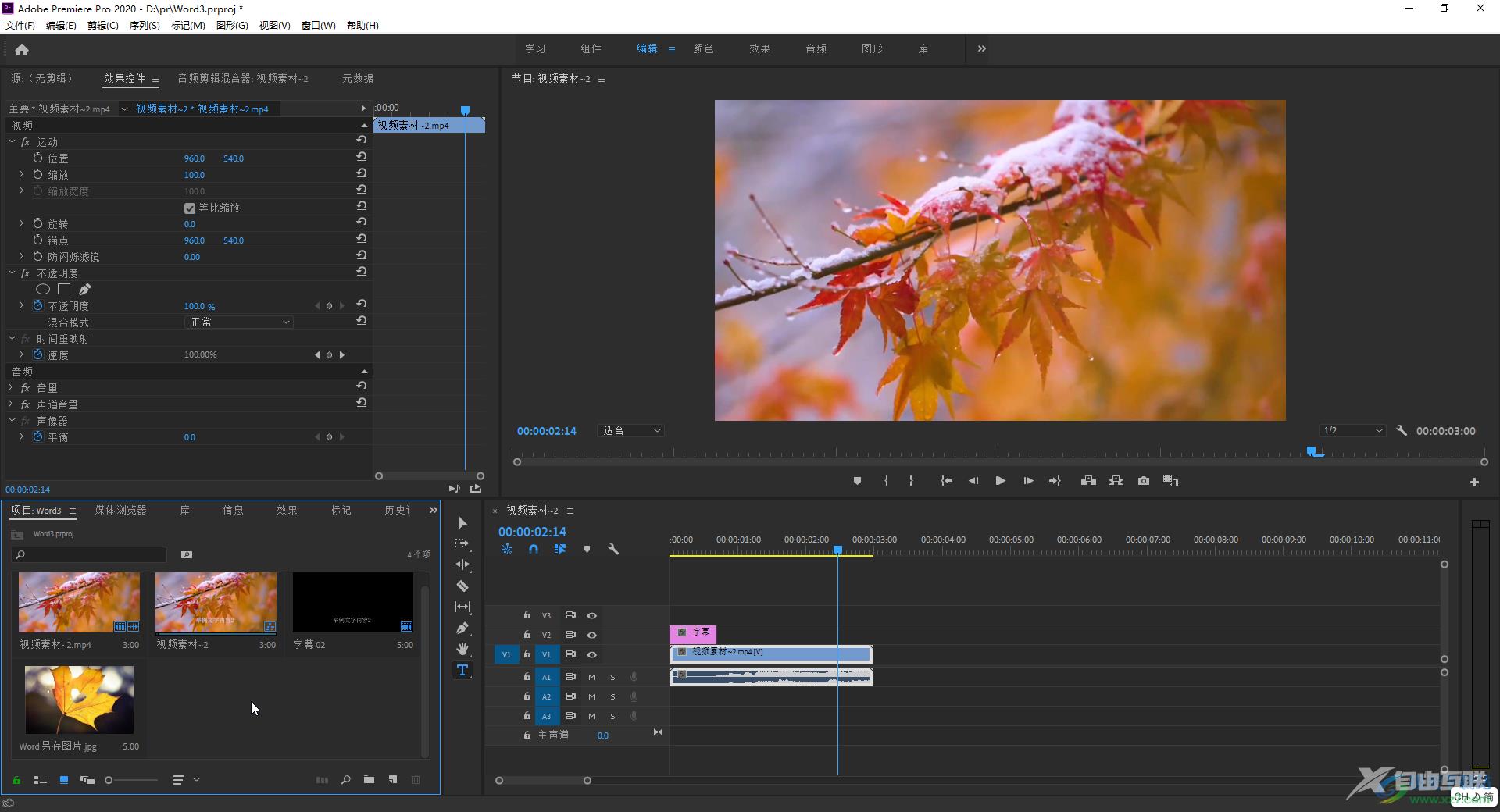Viewport: 1500px width, 812px height.
Task: Select the Type tool
Action: click(x=462, y=670)
